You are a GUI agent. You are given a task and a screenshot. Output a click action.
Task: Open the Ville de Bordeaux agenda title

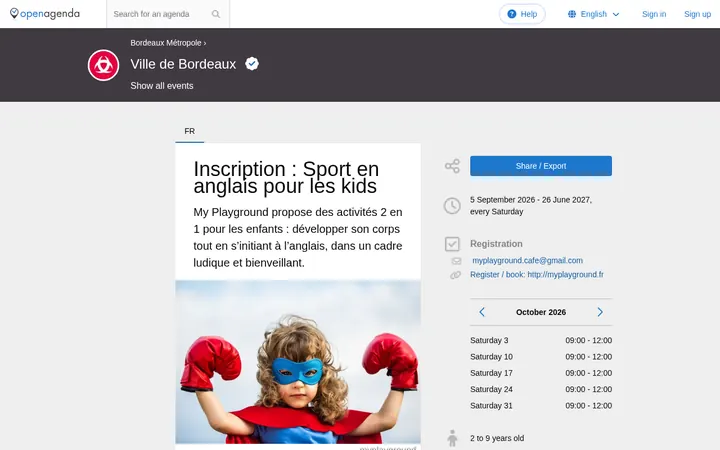pos(183,64)
